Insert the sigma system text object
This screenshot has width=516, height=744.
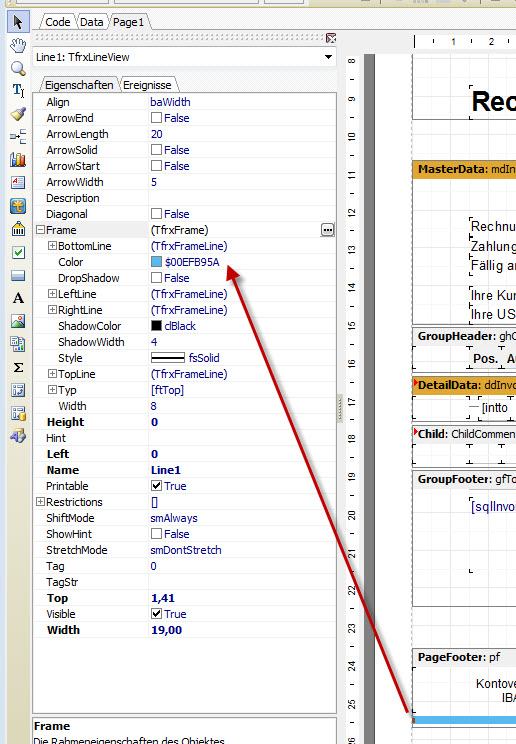tap(18, 367)
